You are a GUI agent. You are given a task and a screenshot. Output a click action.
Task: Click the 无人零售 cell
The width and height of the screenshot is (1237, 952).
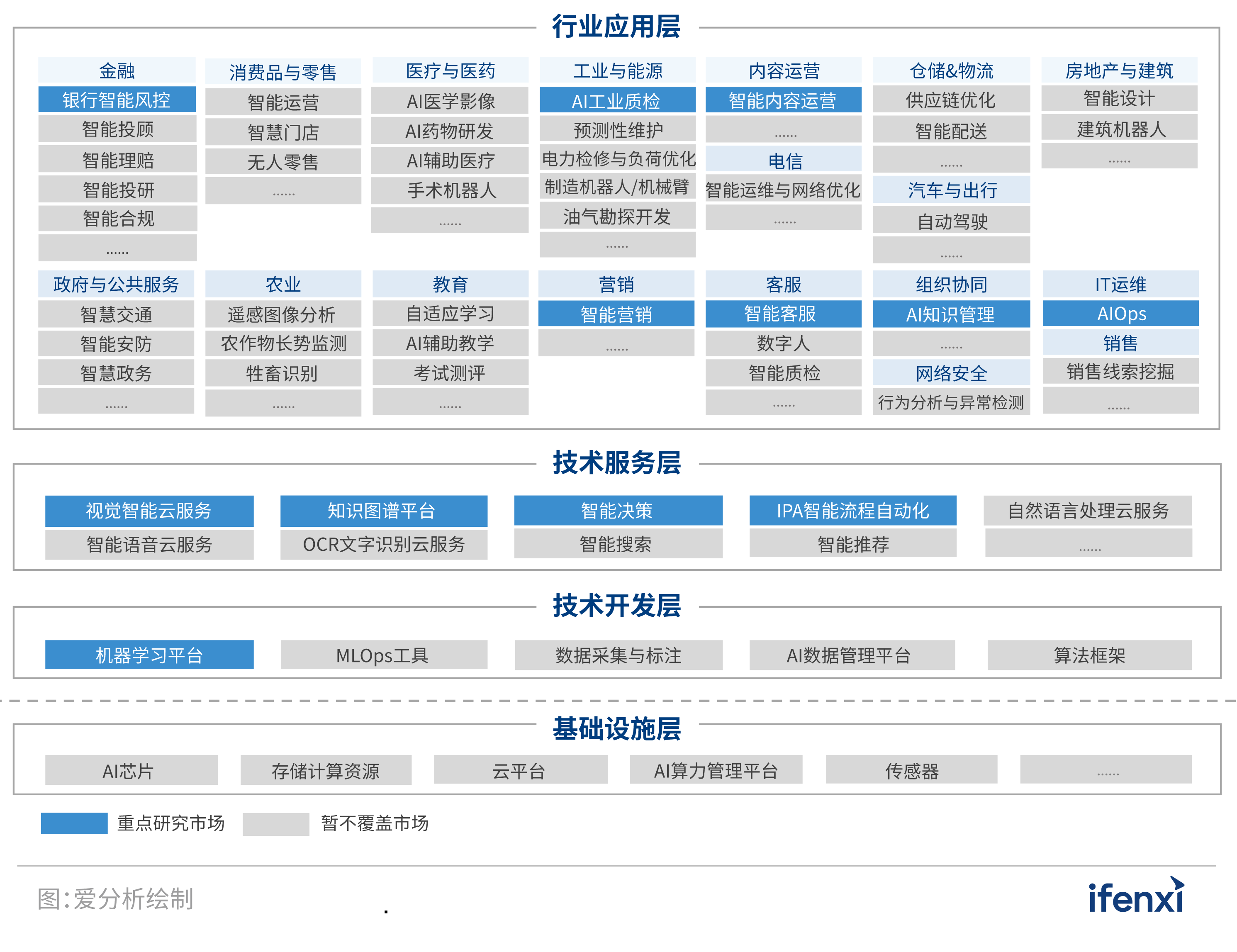(x=283, y=162)
